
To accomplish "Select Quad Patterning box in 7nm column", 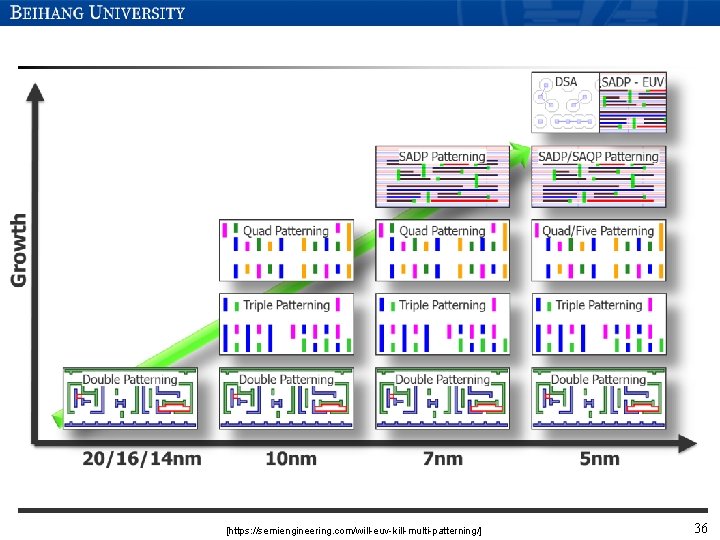I will 443,251.
